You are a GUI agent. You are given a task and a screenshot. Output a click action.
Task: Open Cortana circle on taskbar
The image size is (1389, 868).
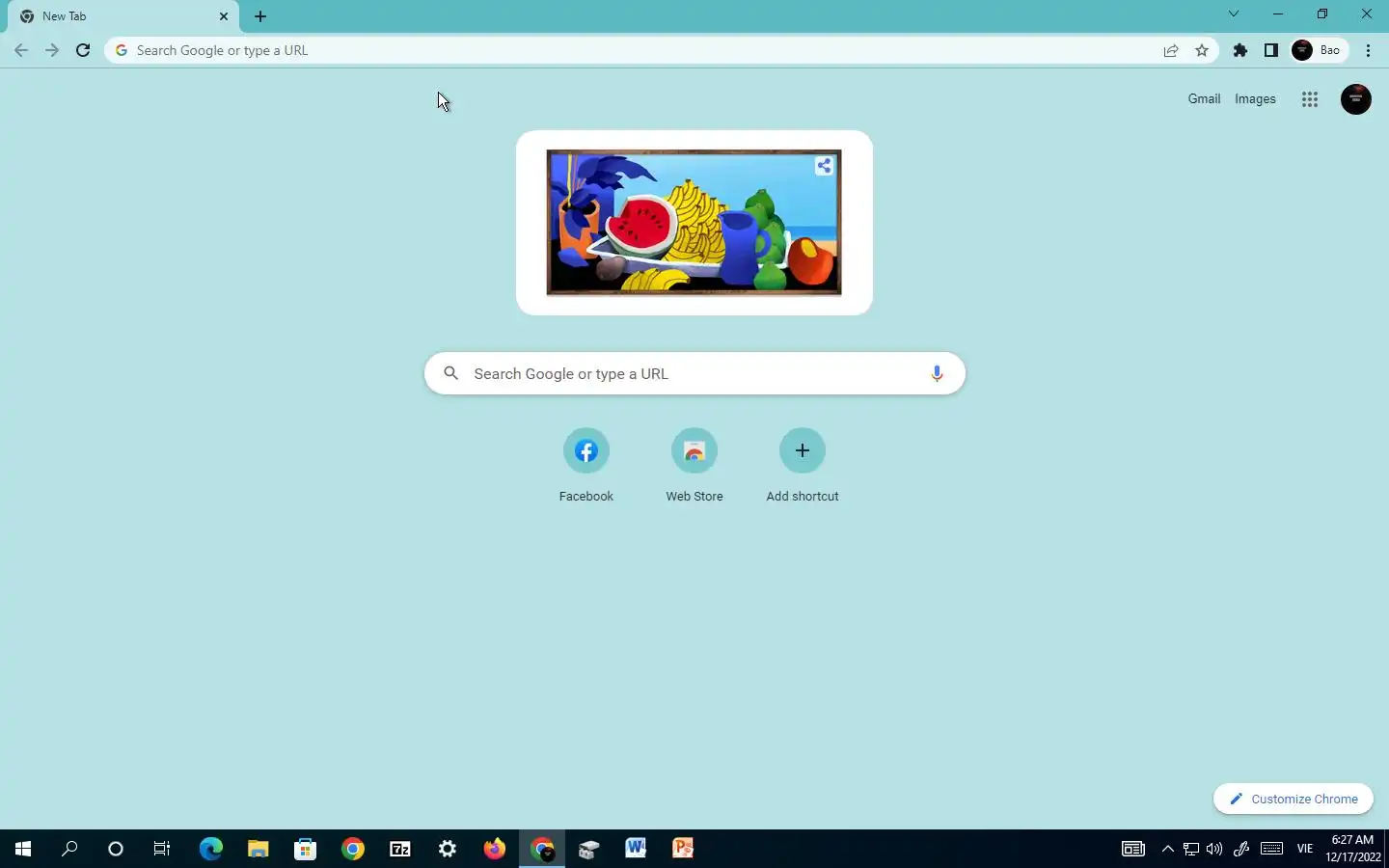point(116,849)
